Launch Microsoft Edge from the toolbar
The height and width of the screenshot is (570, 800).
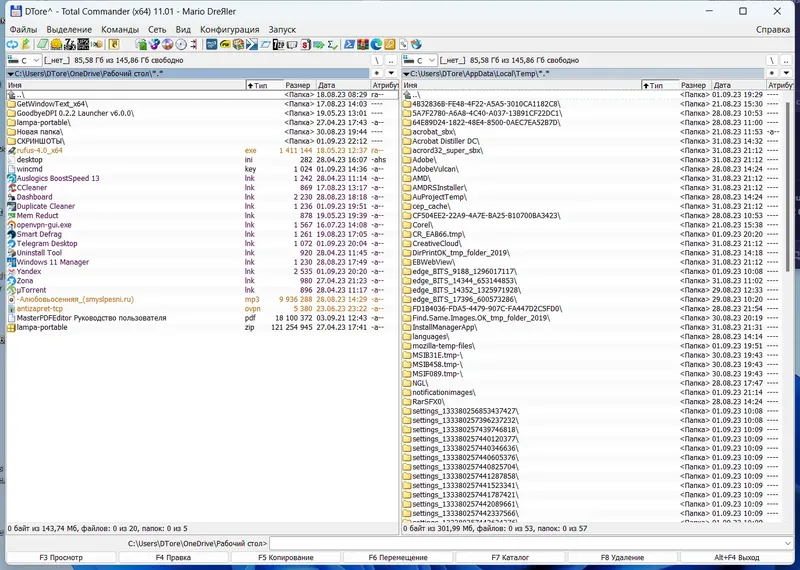click(x=375, y=44)
